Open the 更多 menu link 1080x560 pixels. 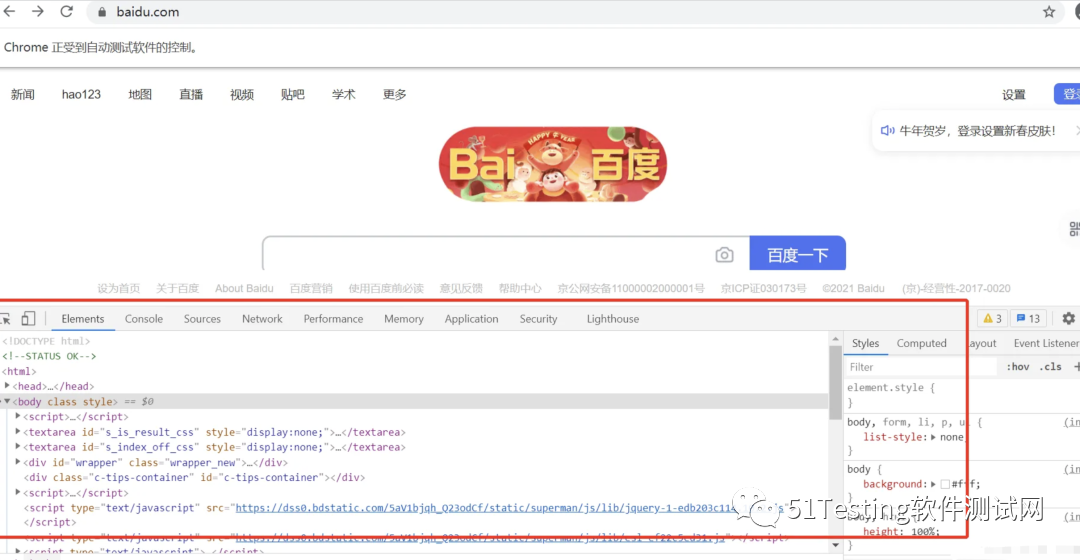[395, 94]
